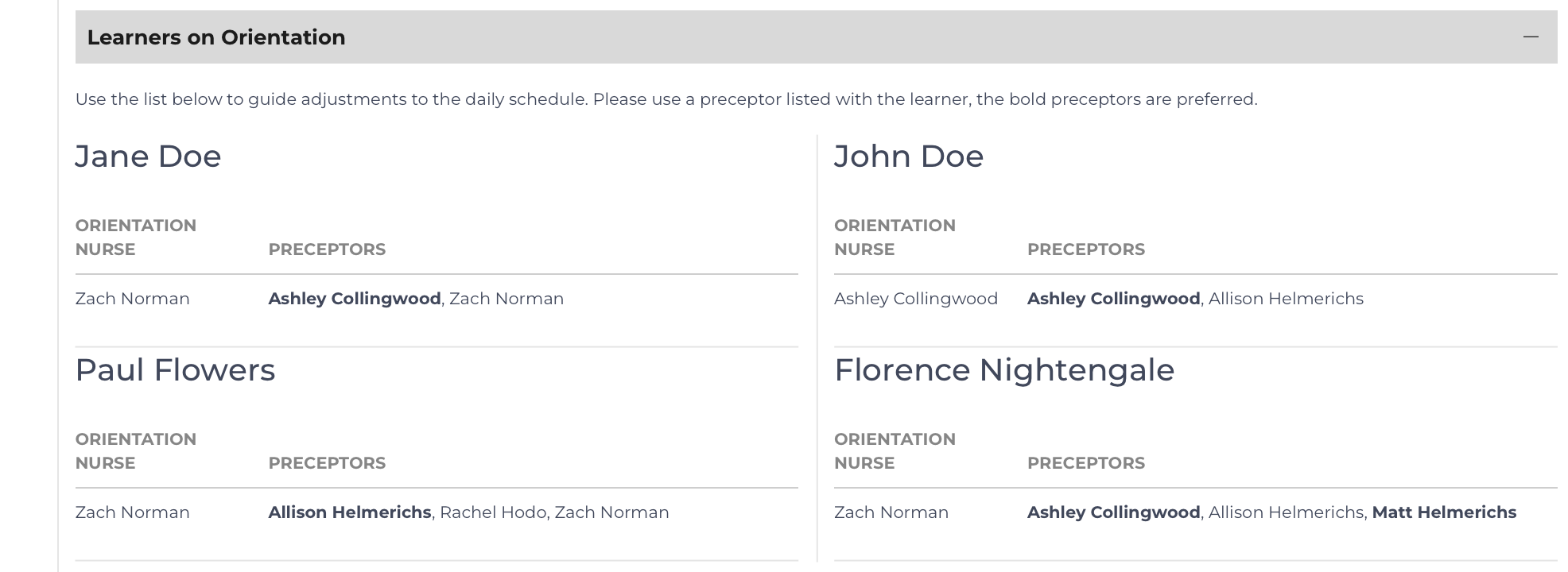Viewport: 1568px width, 572px height.
Task: Select the John Doe learner heading
Action: (x=908, y=157)
